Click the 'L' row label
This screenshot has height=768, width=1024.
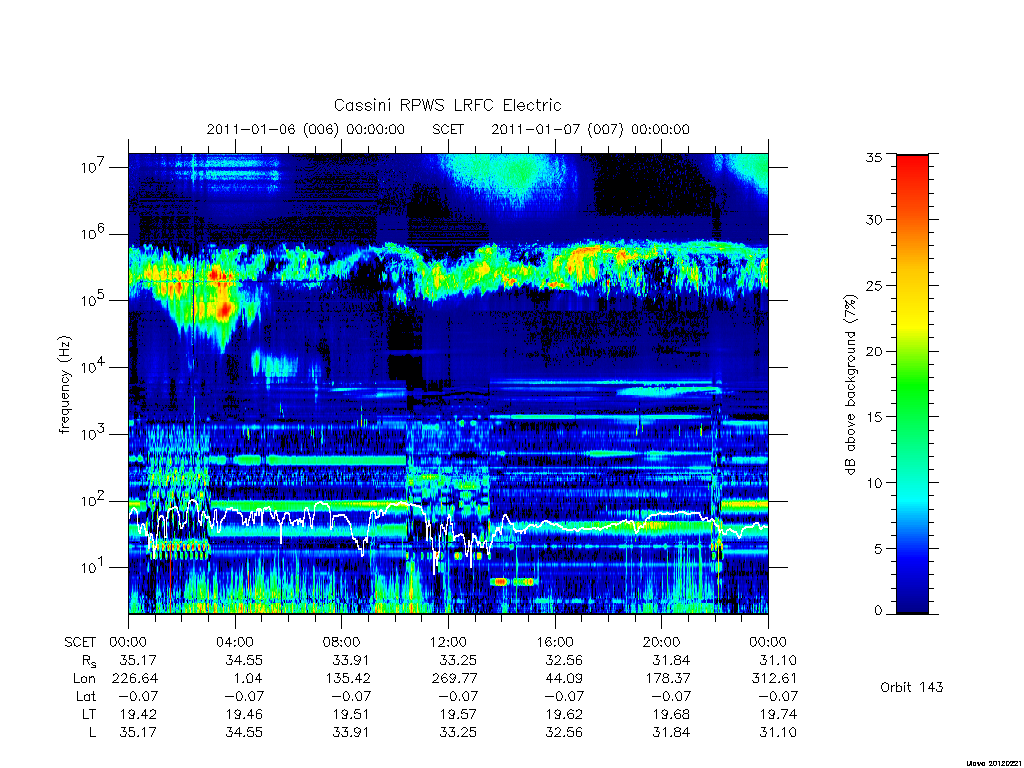(92, 732)
